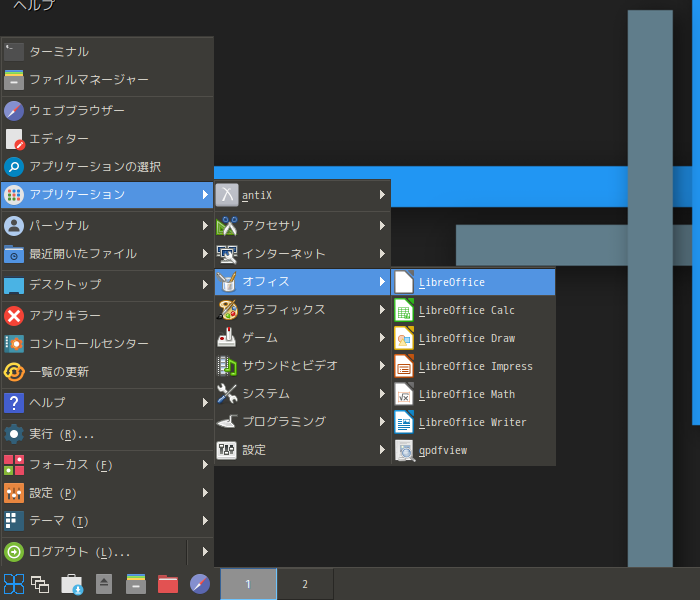The image size is (700, 600).
Task: Click the Graphics palette icon
Action: [227, 310]
